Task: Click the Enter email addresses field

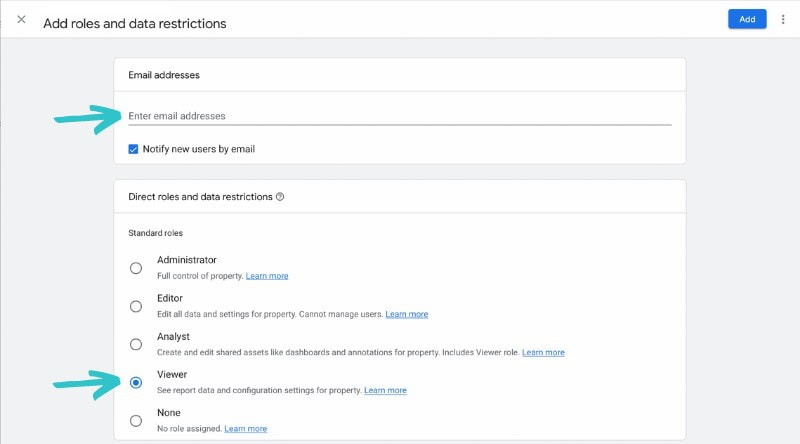Action: click(x=399, y=116)
